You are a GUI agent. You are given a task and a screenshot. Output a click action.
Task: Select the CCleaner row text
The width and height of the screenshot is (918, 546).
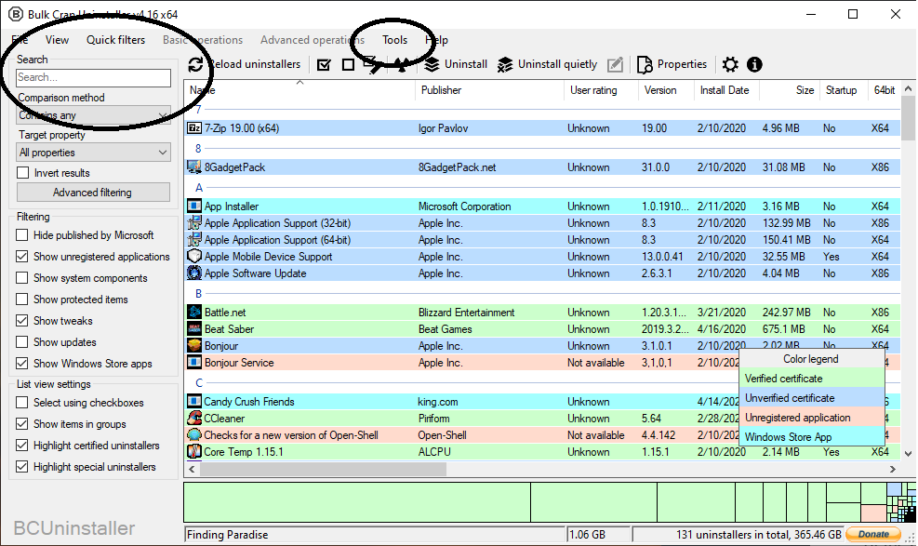coord(224,418)
